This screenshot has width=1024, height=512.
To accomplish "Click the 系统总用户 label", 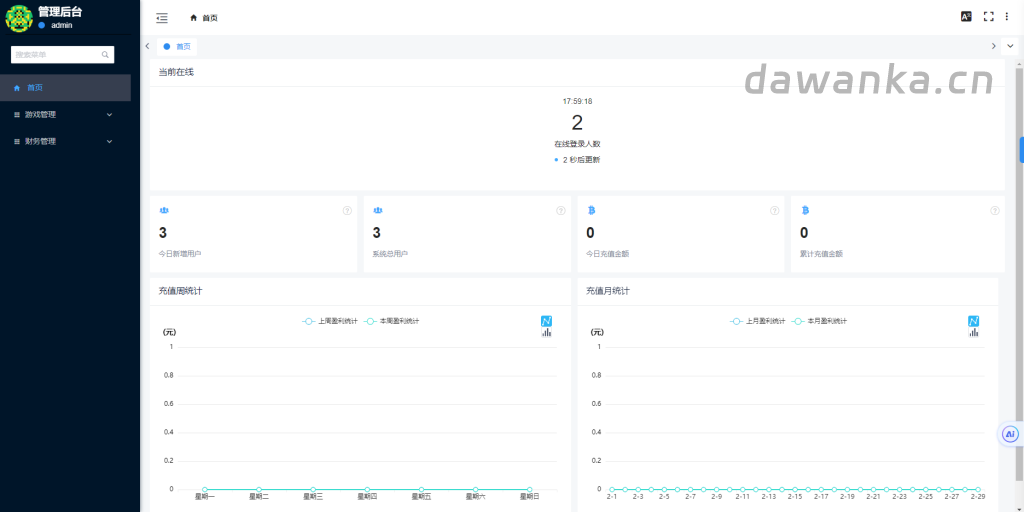I will click(391, 253).
